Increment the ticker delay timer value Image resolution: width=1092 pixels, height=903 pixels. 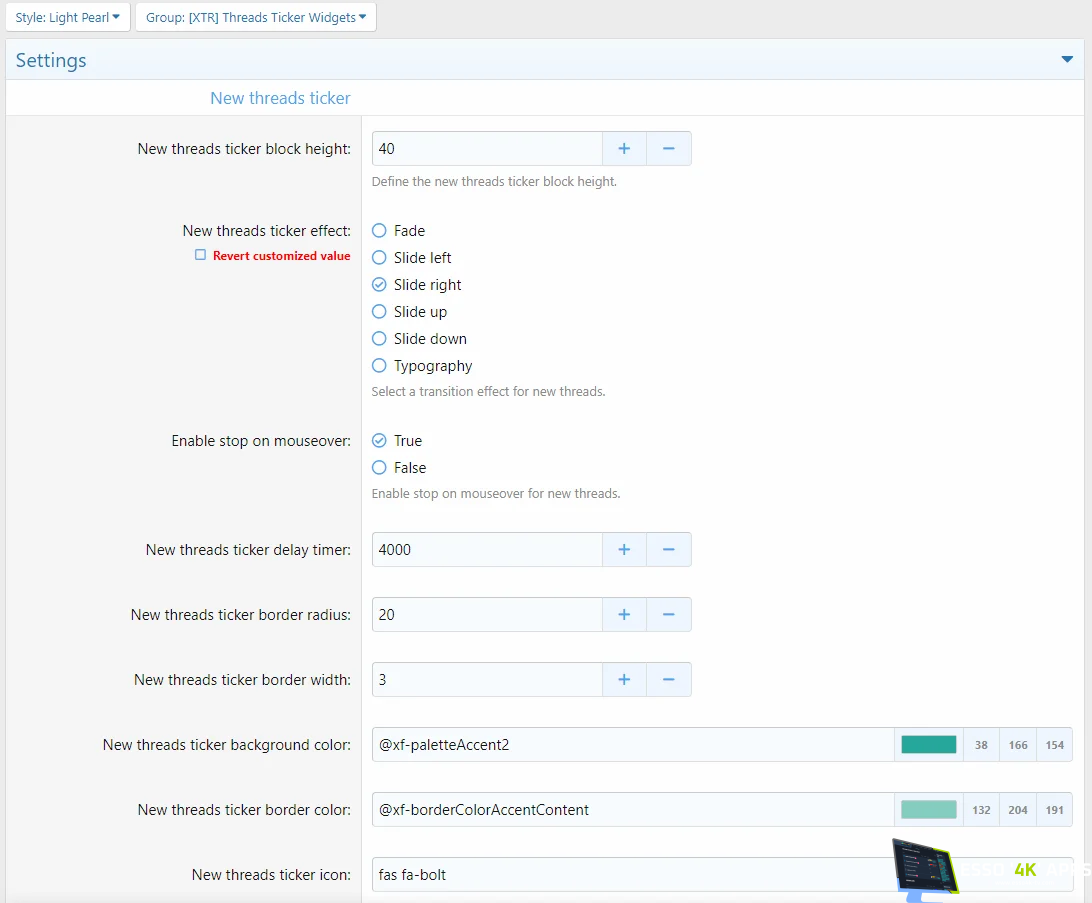[623, 549]
